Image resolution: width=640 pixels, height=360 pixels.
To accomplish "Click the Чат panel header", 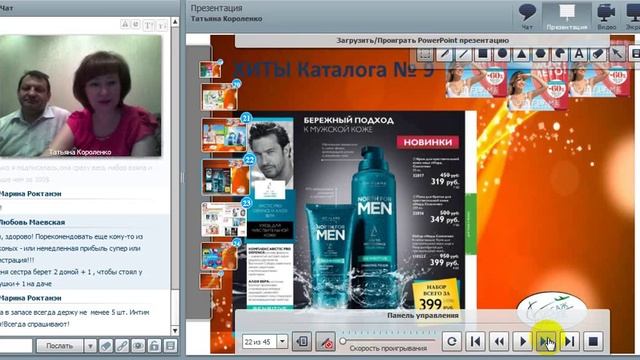I will point(89,8).
